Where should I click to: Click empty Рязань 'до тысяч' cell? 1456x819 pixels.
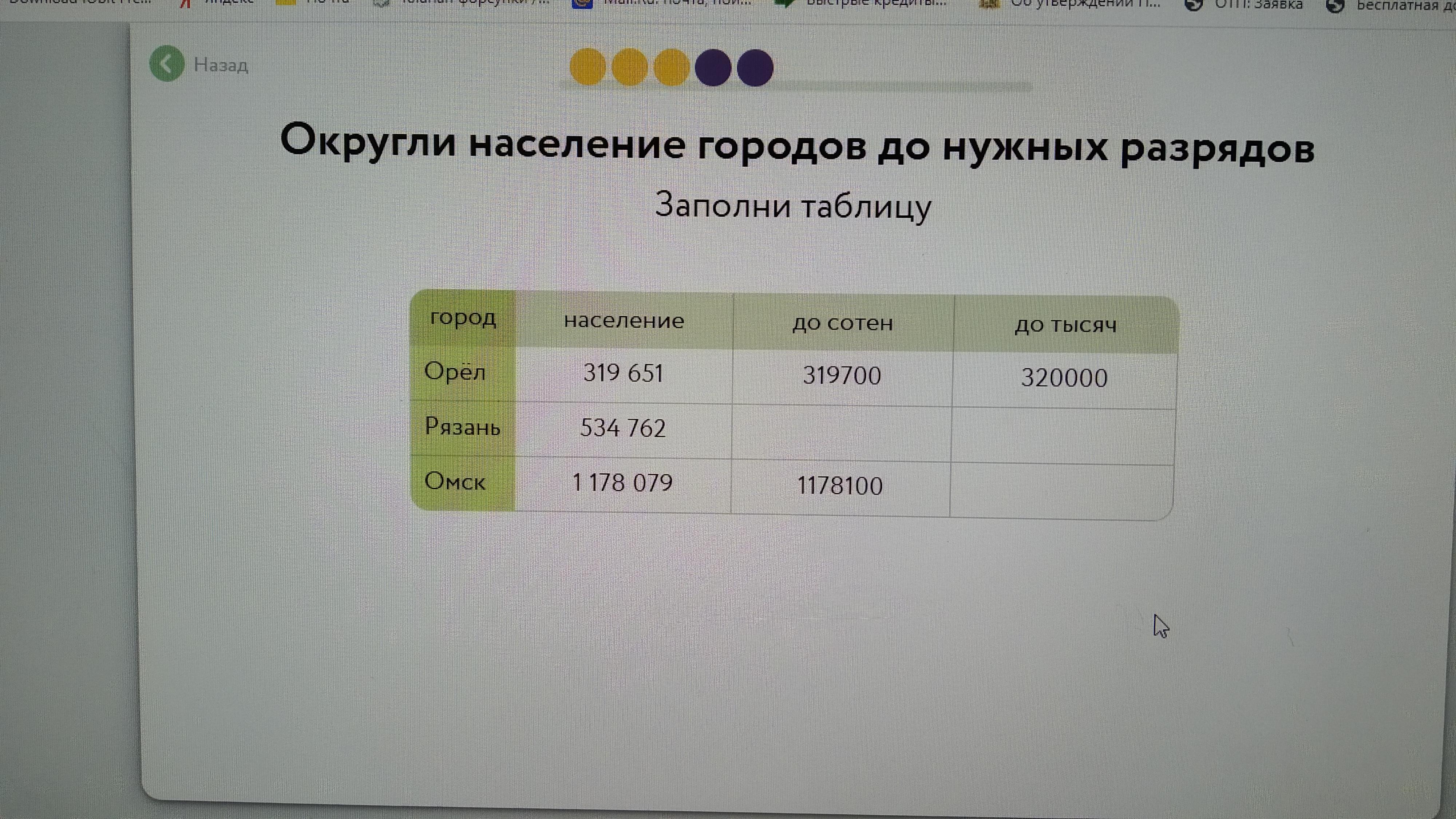click(x=1064, y=436)
